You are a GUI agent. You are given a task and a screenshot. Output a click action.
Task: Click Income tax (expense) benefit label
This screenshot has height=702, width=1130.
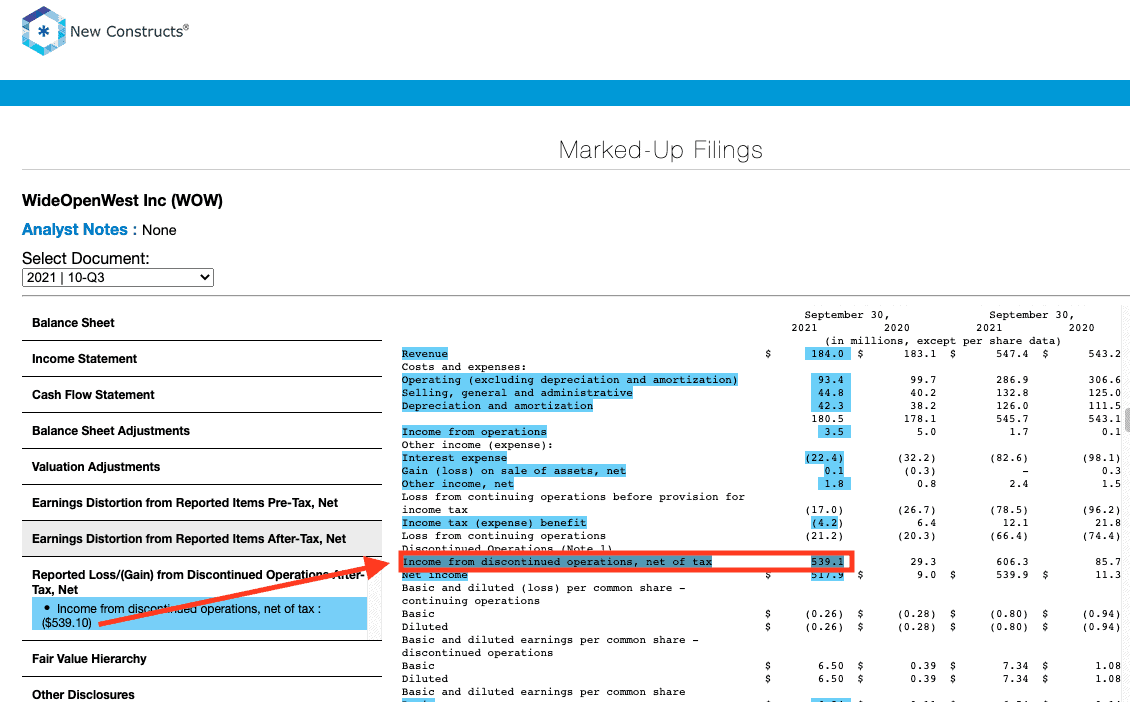point(494,523)
